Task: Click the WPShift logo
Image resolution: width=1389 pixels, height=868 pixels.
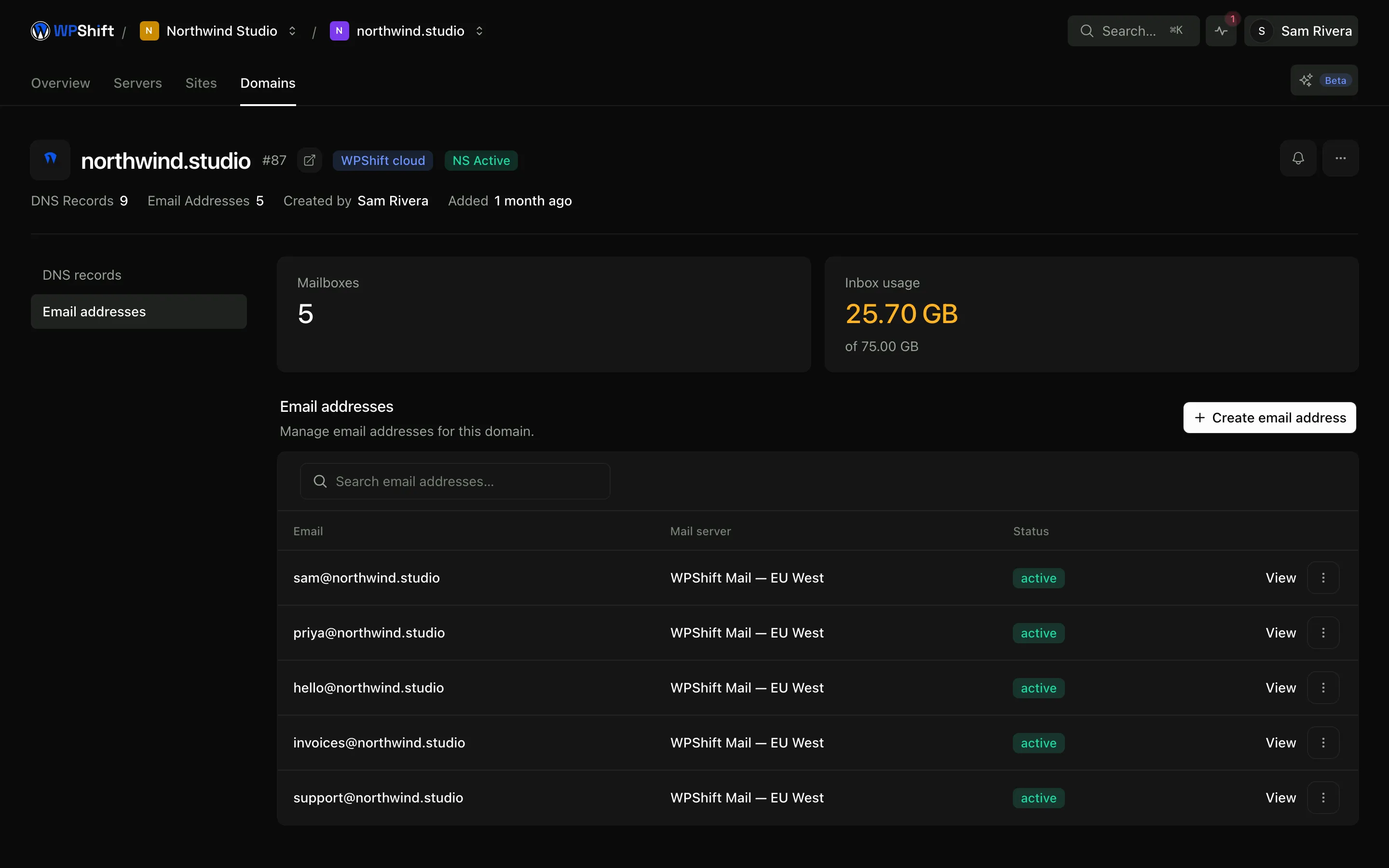Action: tap(72, 31)
